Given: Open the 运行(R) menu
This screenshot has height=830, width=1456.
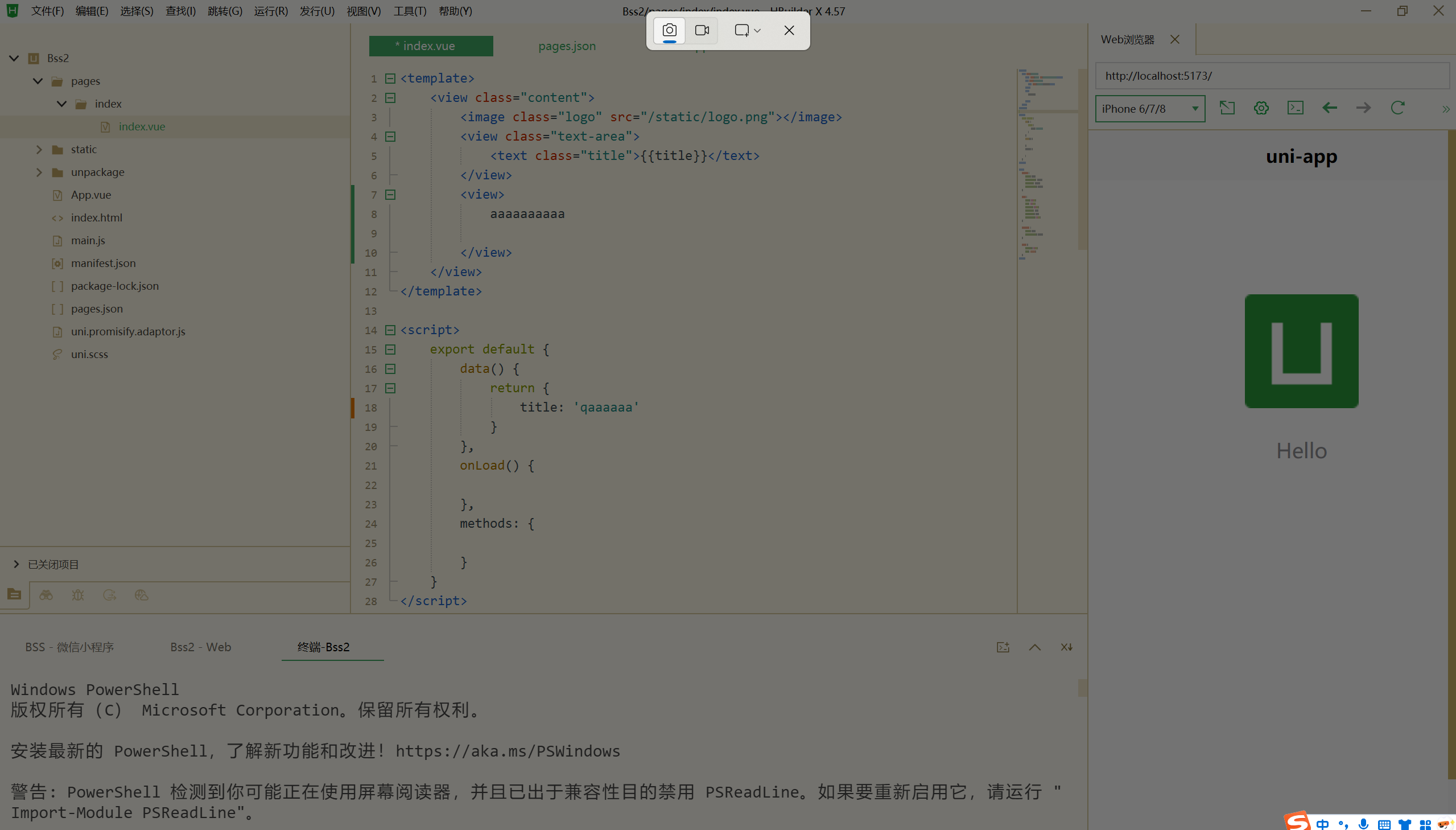Looking at the screenshot, I should (271, 11).
